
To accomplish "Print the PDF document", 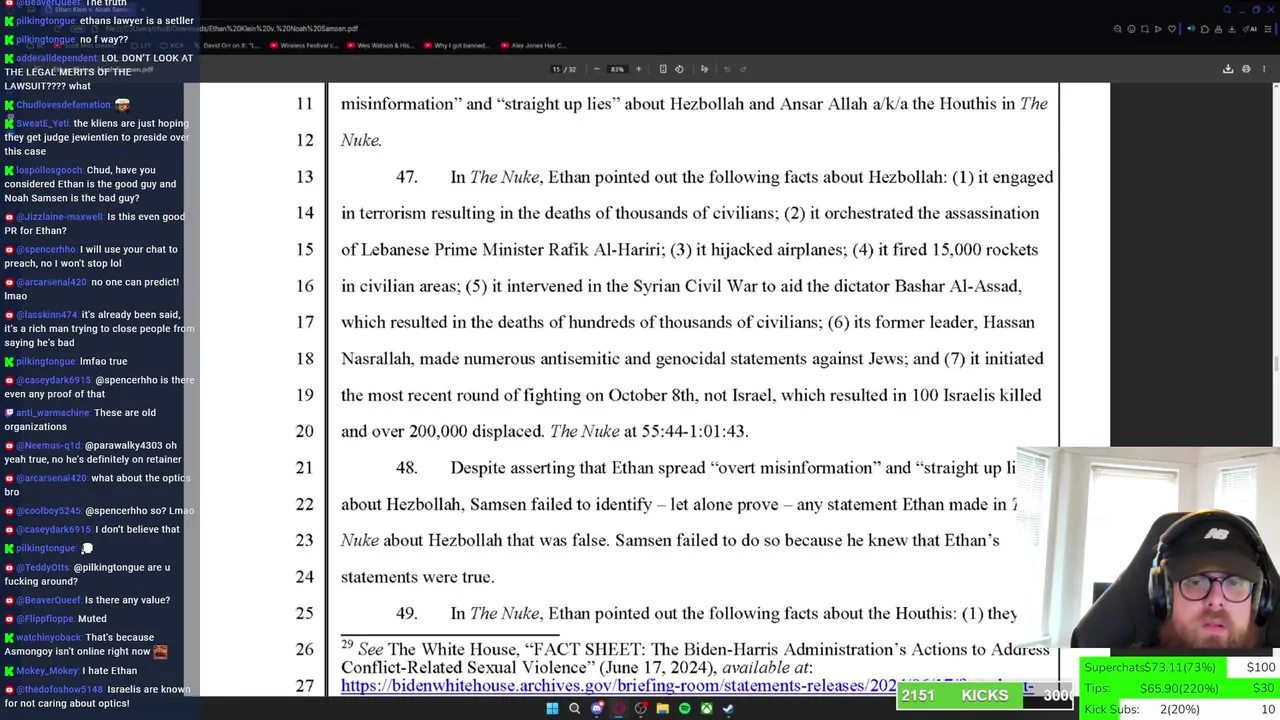I will pos(1246,69).
